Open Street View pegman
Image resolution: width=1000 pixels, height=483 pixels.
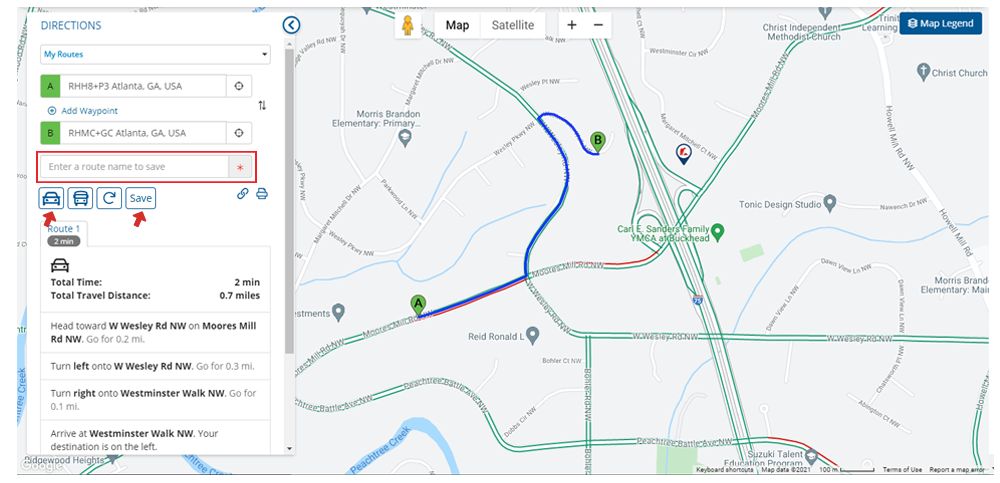pyautogui.click(x=408, y=26)
